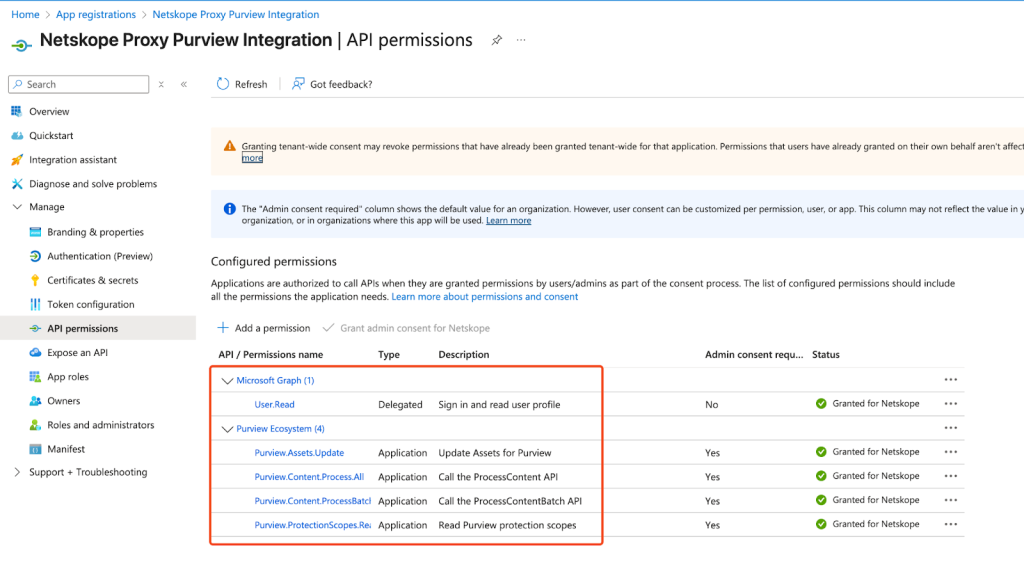
Task: Click the App roles grid icon
Action: (35, 377)
